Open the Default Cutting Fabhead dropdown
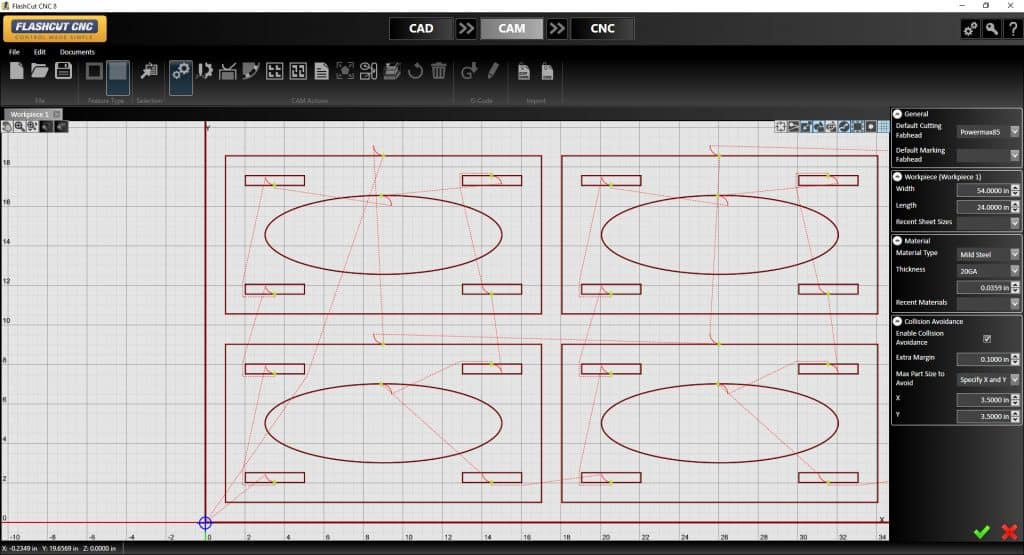Screen dimensions: 1024x555 1014,131
